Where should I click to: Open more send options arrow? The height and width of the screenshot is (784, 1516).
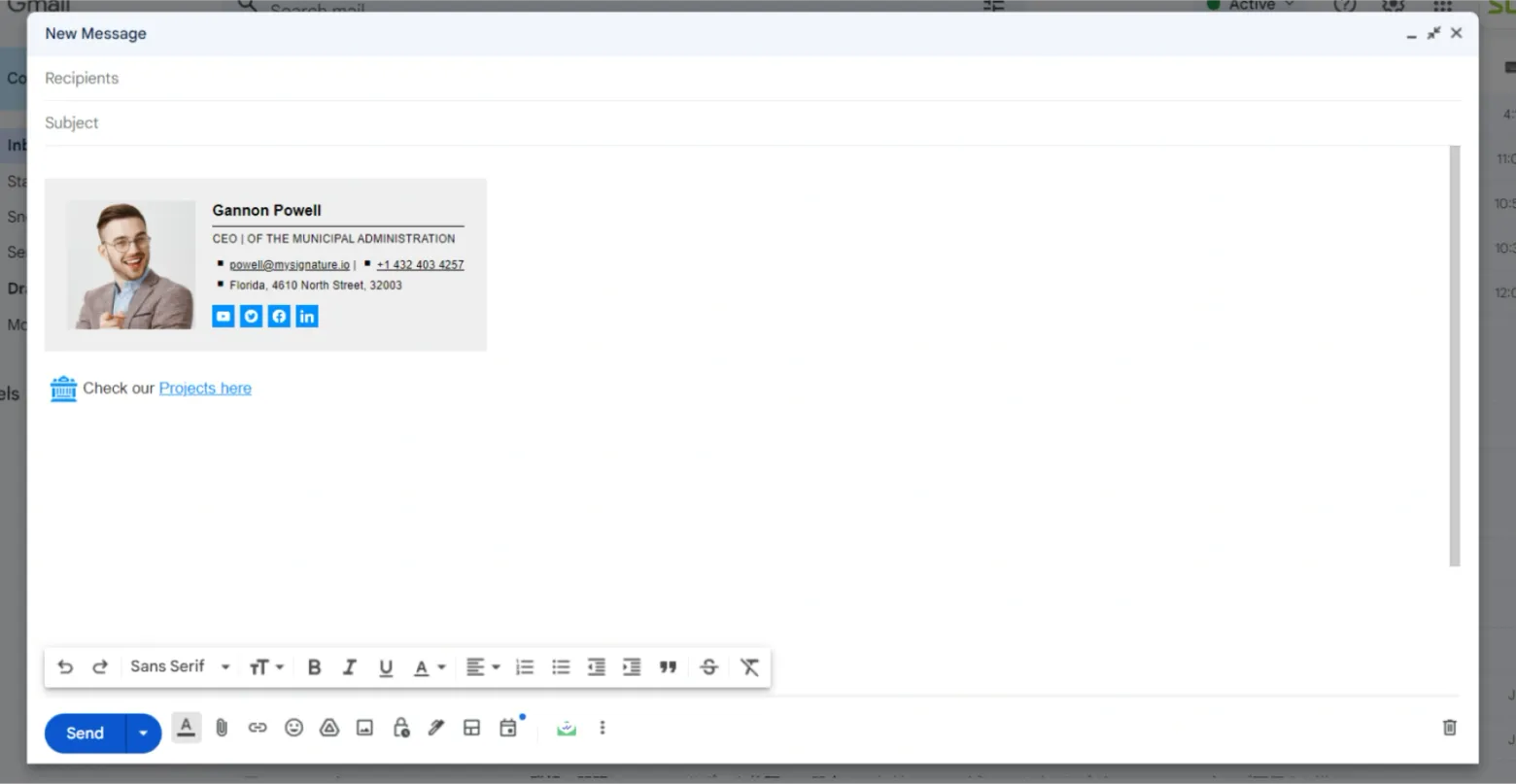144,733
